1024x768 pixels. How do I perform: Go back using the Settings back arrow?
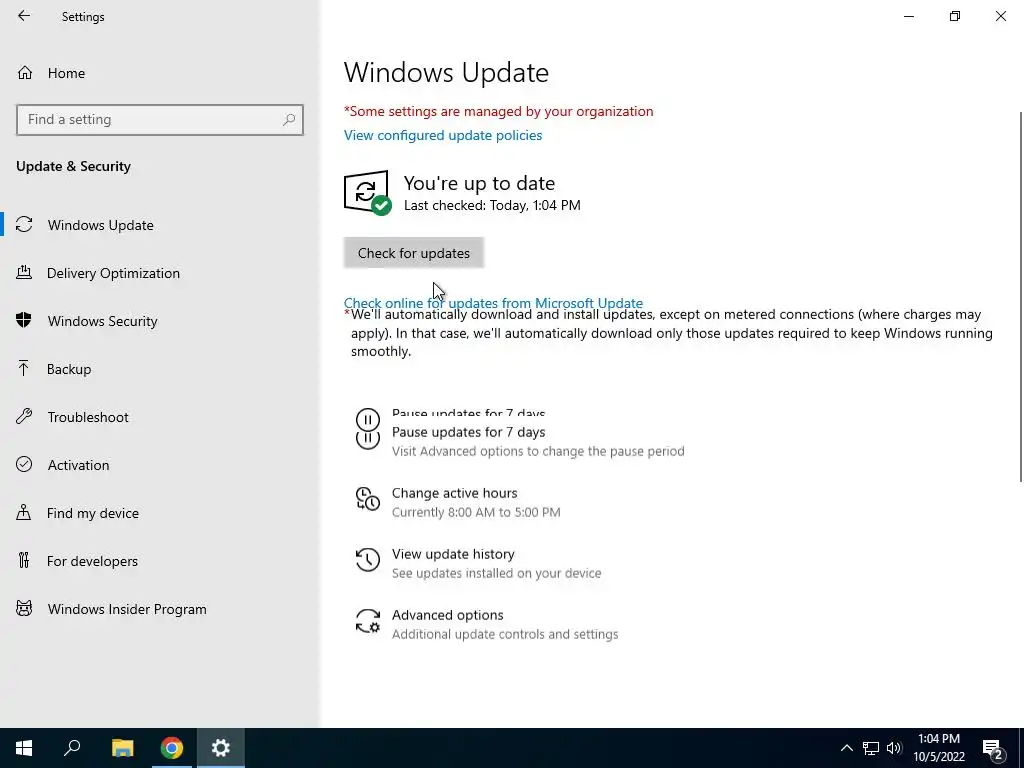click(x=24, y=16)
